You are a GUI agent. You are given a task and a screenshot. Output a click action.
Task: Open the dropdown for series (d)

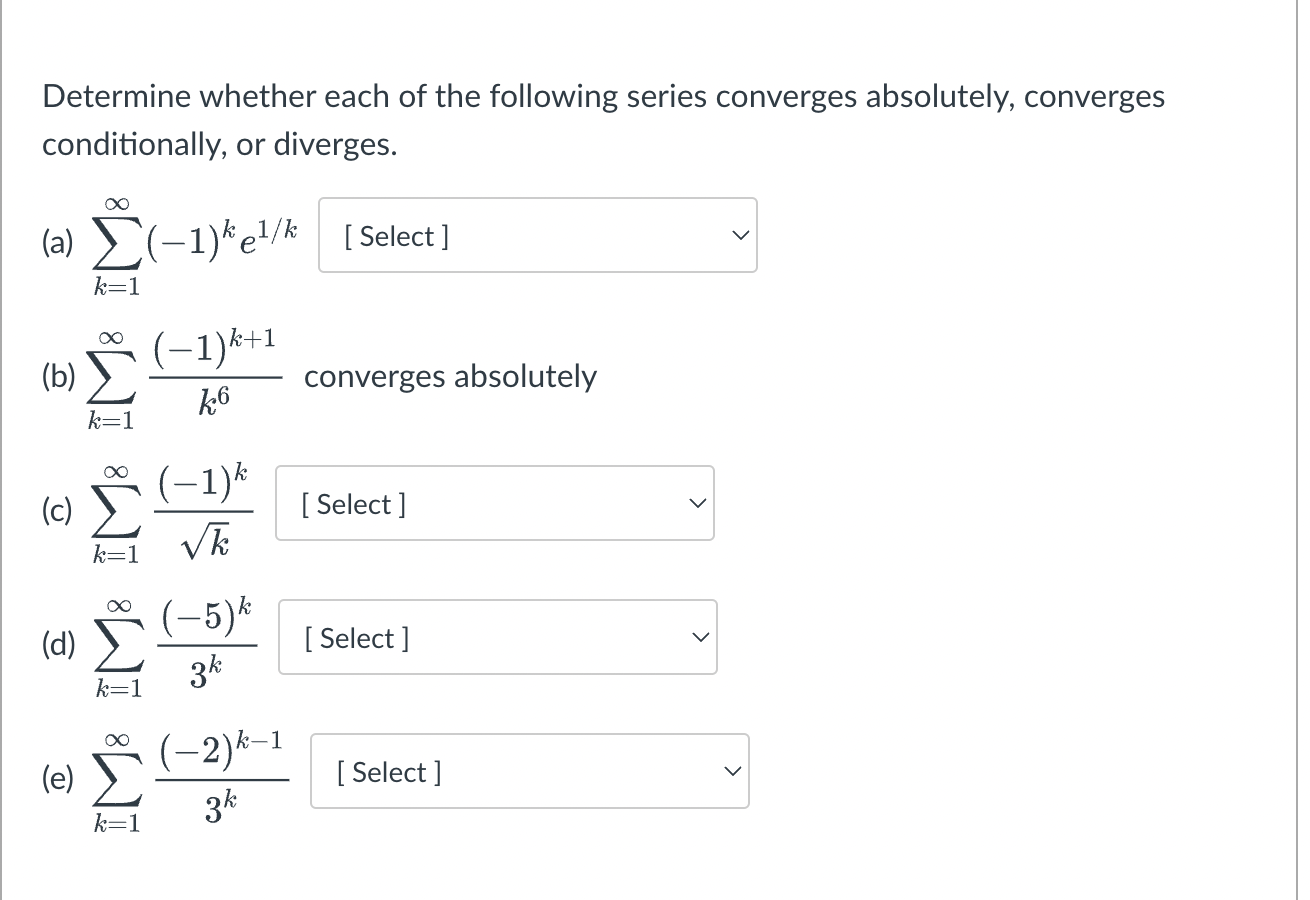click(x=498, y=637)
